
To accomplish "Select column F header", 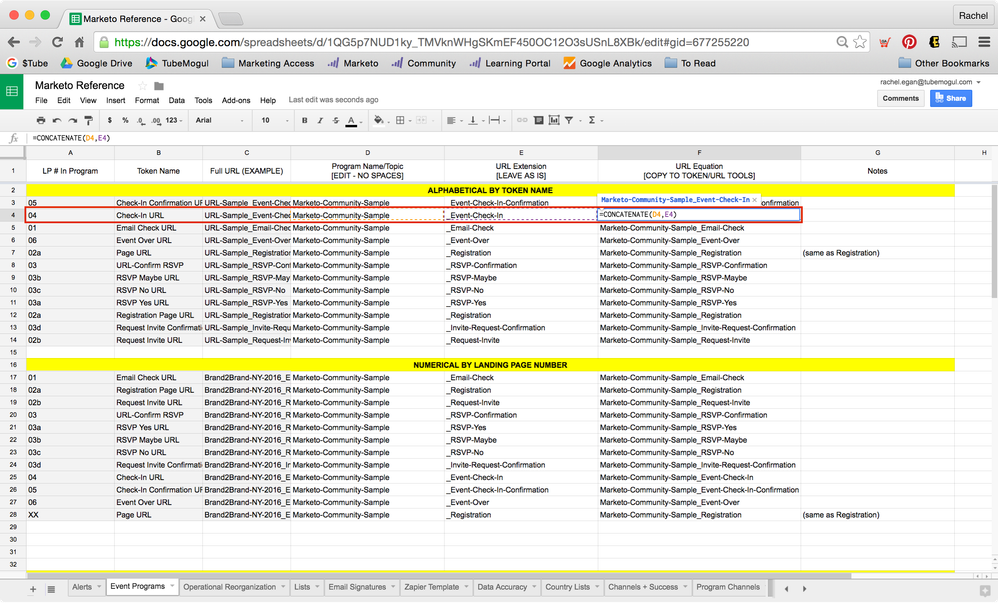I will tap(699, 153).
